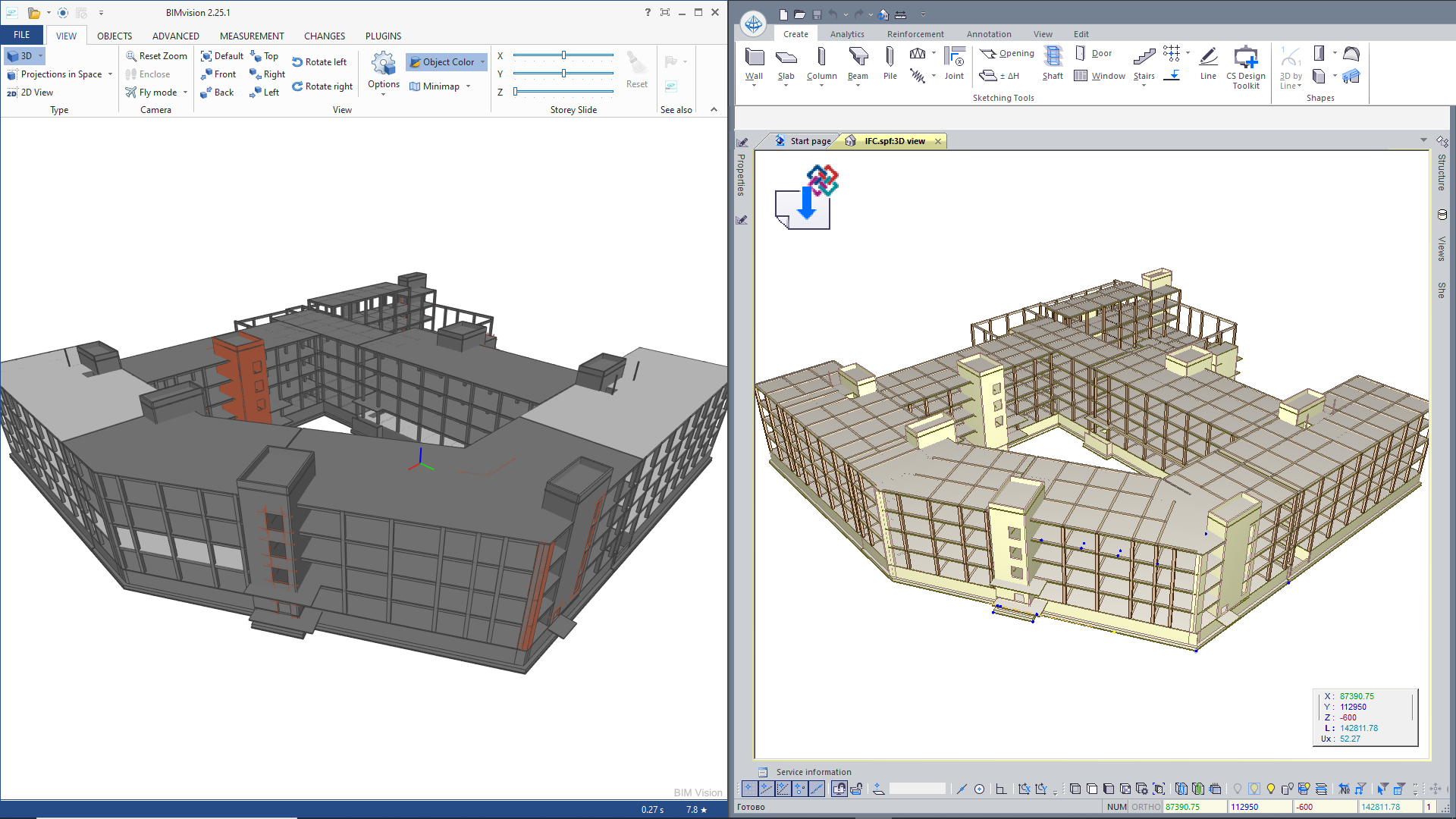The image size is (1456, 819).
Task: Toggle the 3D view type button
Action: coord(20,56)
